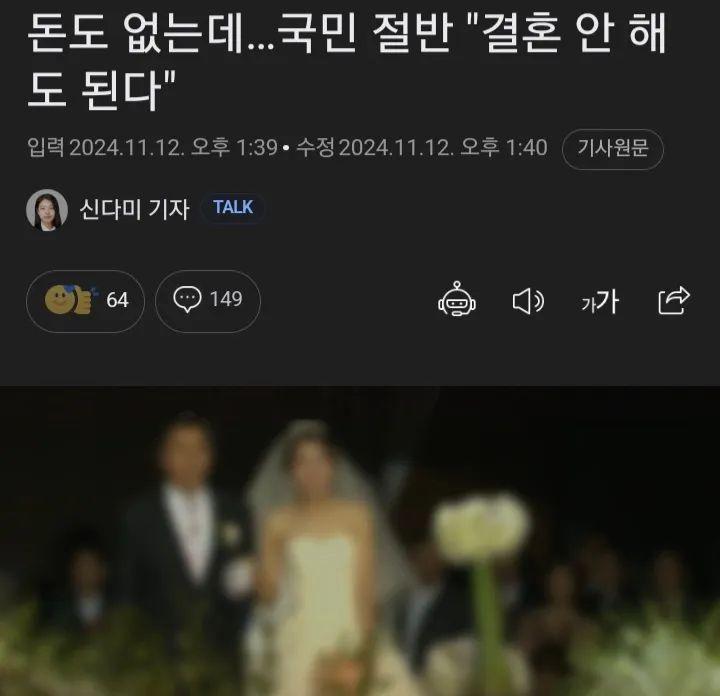Click the 64 reactions count
Viewport: 720px width, 696px height.
point(117,300)
